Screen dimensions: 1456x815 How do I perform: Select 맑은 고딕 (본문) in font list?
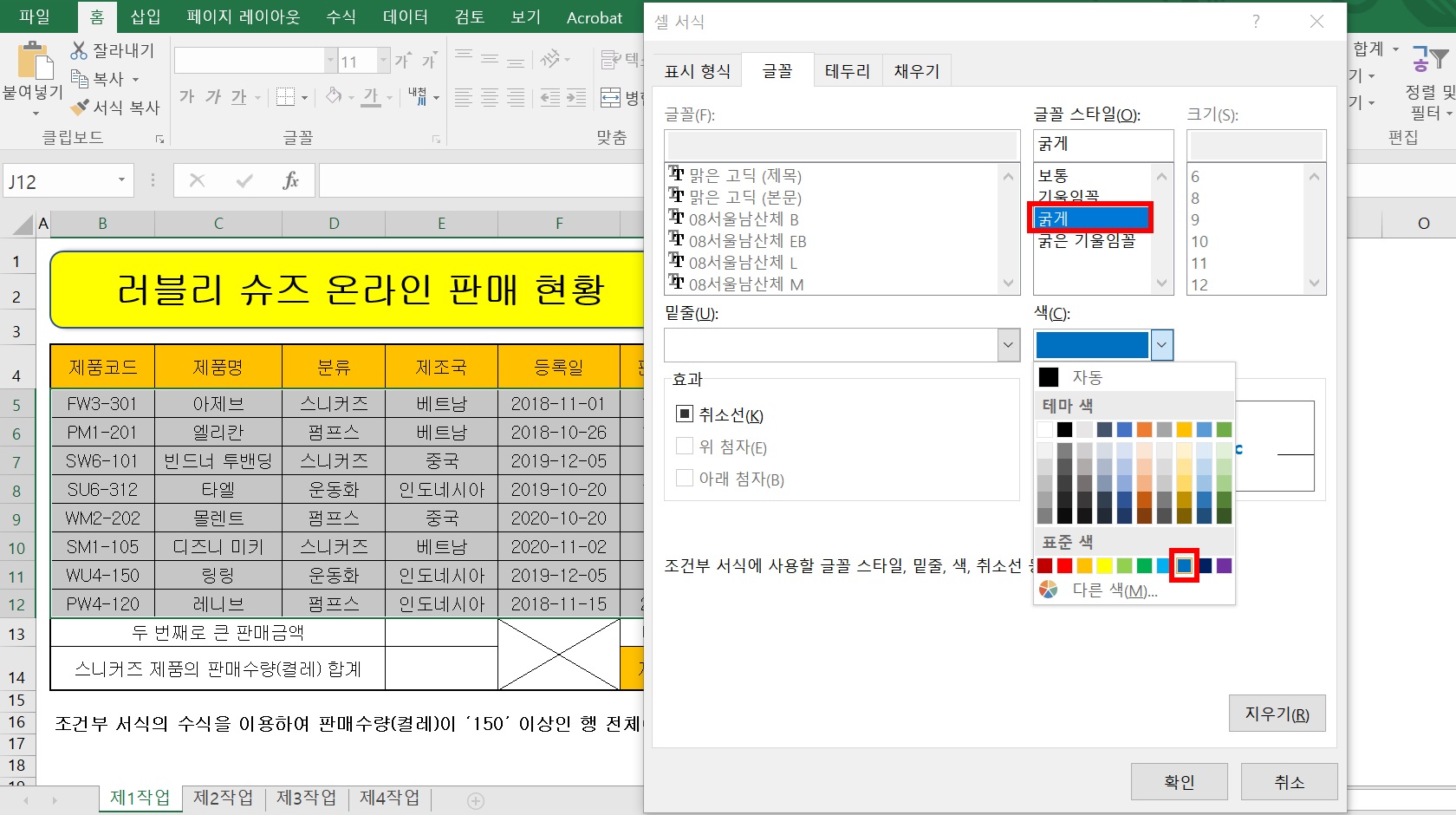point(744,198)
